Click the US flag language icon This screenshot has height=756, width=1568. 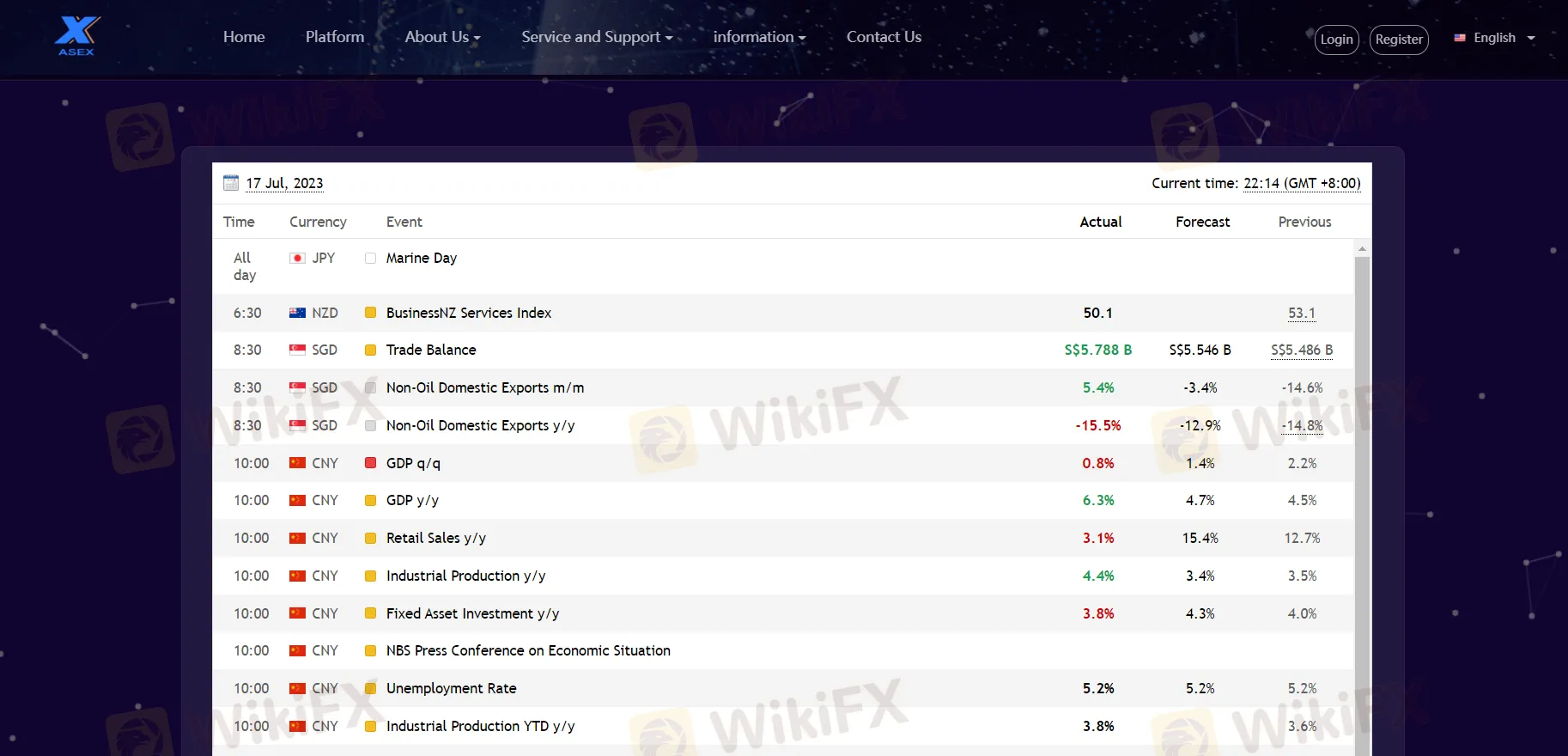(x=1460, y=38)
